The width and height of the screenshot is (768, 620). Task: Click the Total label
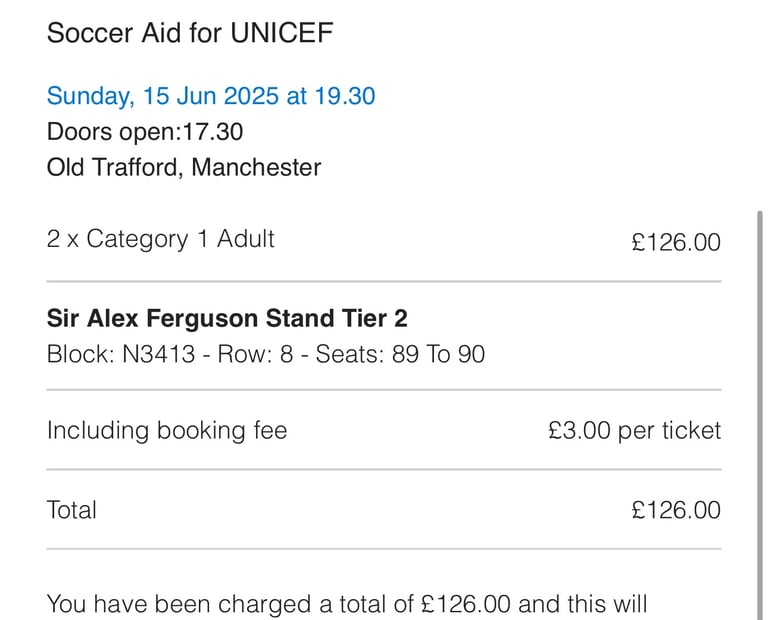pyautogui.click(x=72, y=510)
